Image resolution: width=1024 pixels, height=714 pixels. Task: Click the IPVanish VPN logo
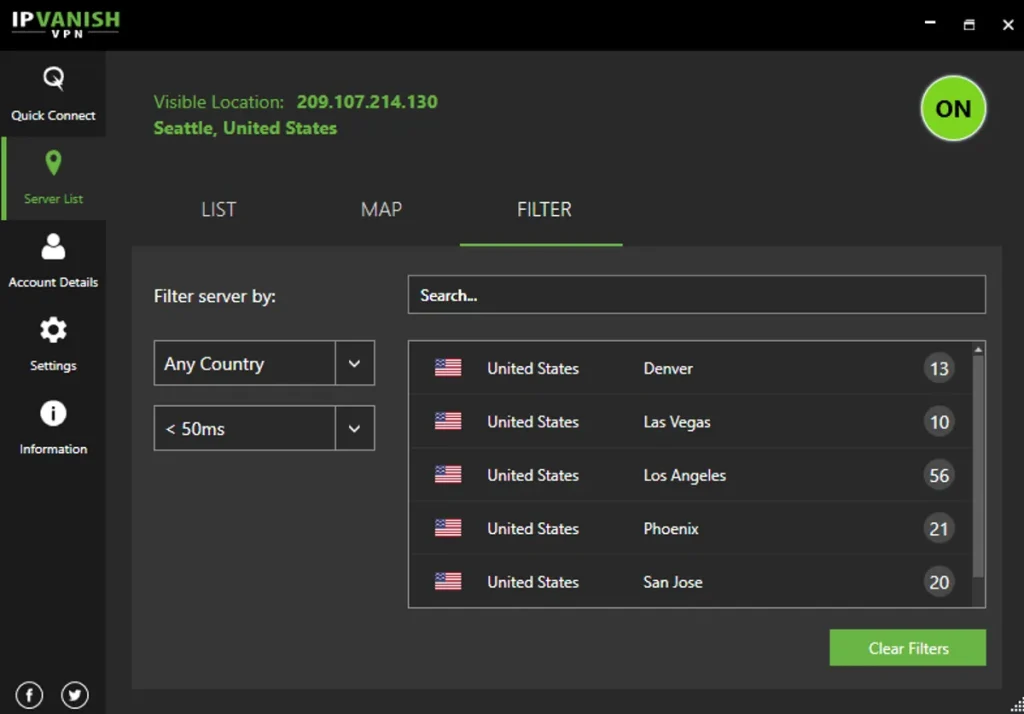tap(66, 24)
